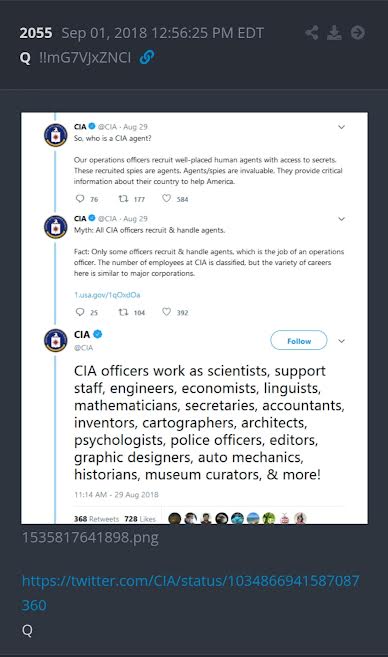Click heart icon showing 392 likes
Screen dimensions: 388x657
tap(166, 311)
